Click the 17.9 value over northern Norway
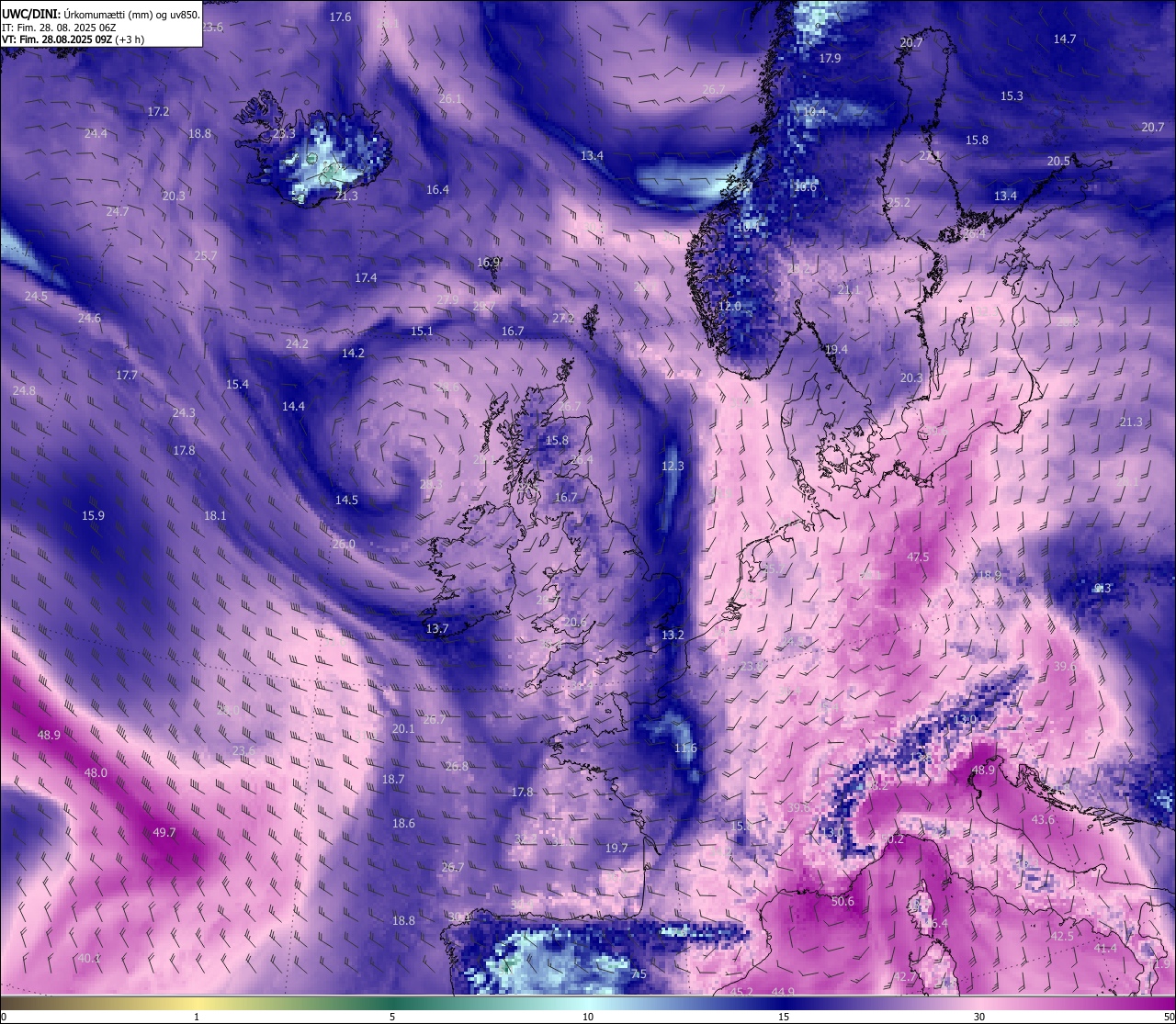This screenshot has height=1024, width=1176. pos(830,59)
